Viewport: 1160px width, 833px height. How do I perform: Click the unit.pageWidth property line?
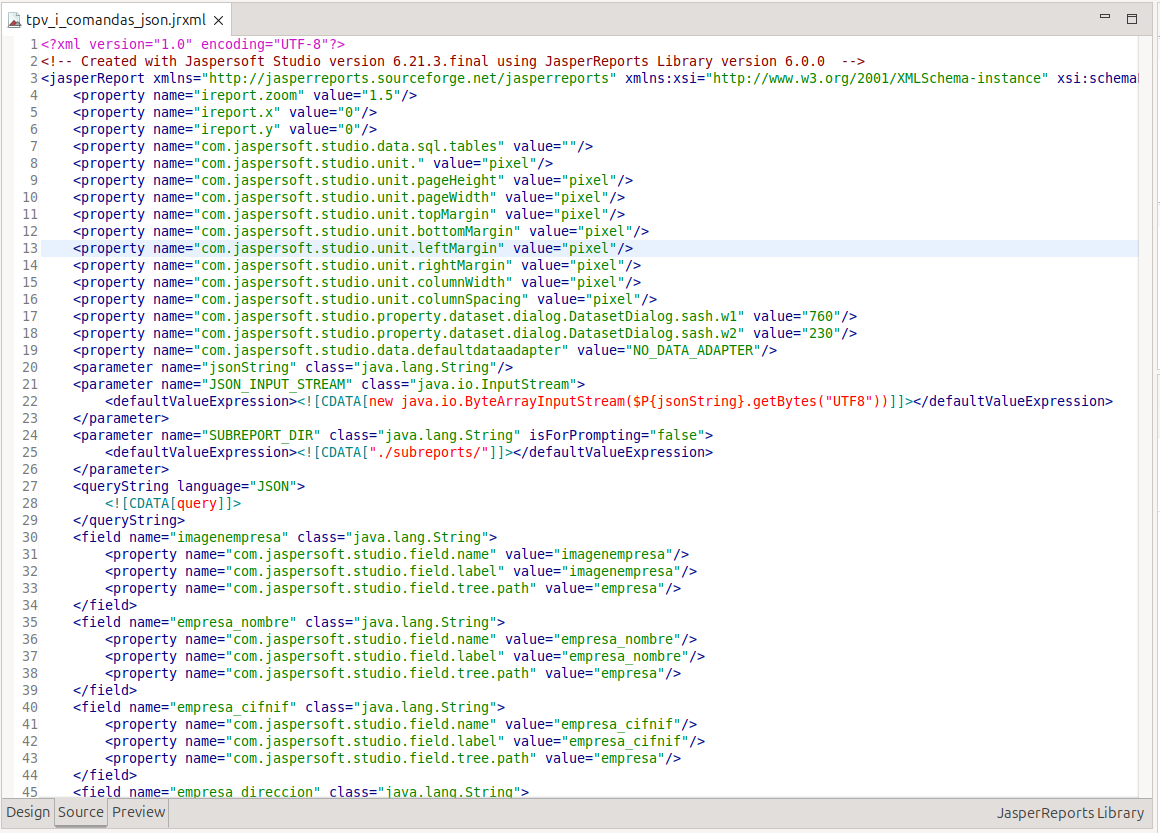[x=348, y=198]
